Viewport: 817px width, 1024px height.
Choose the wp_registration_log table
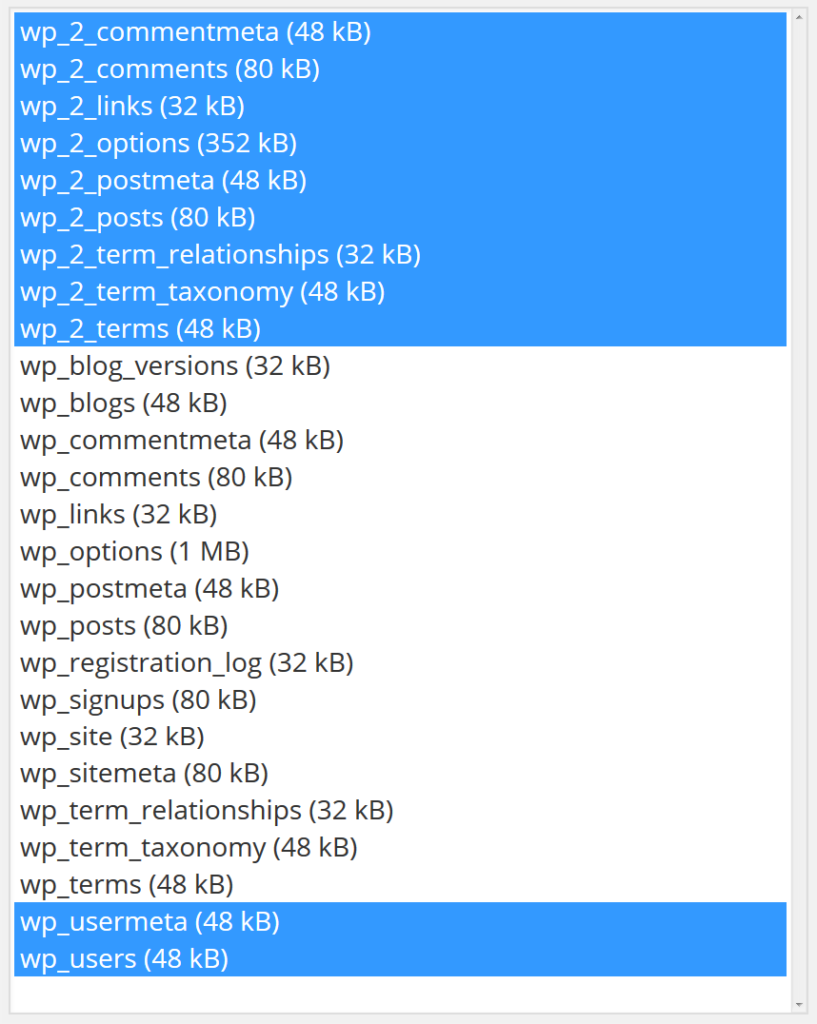[x=186, y=663]
